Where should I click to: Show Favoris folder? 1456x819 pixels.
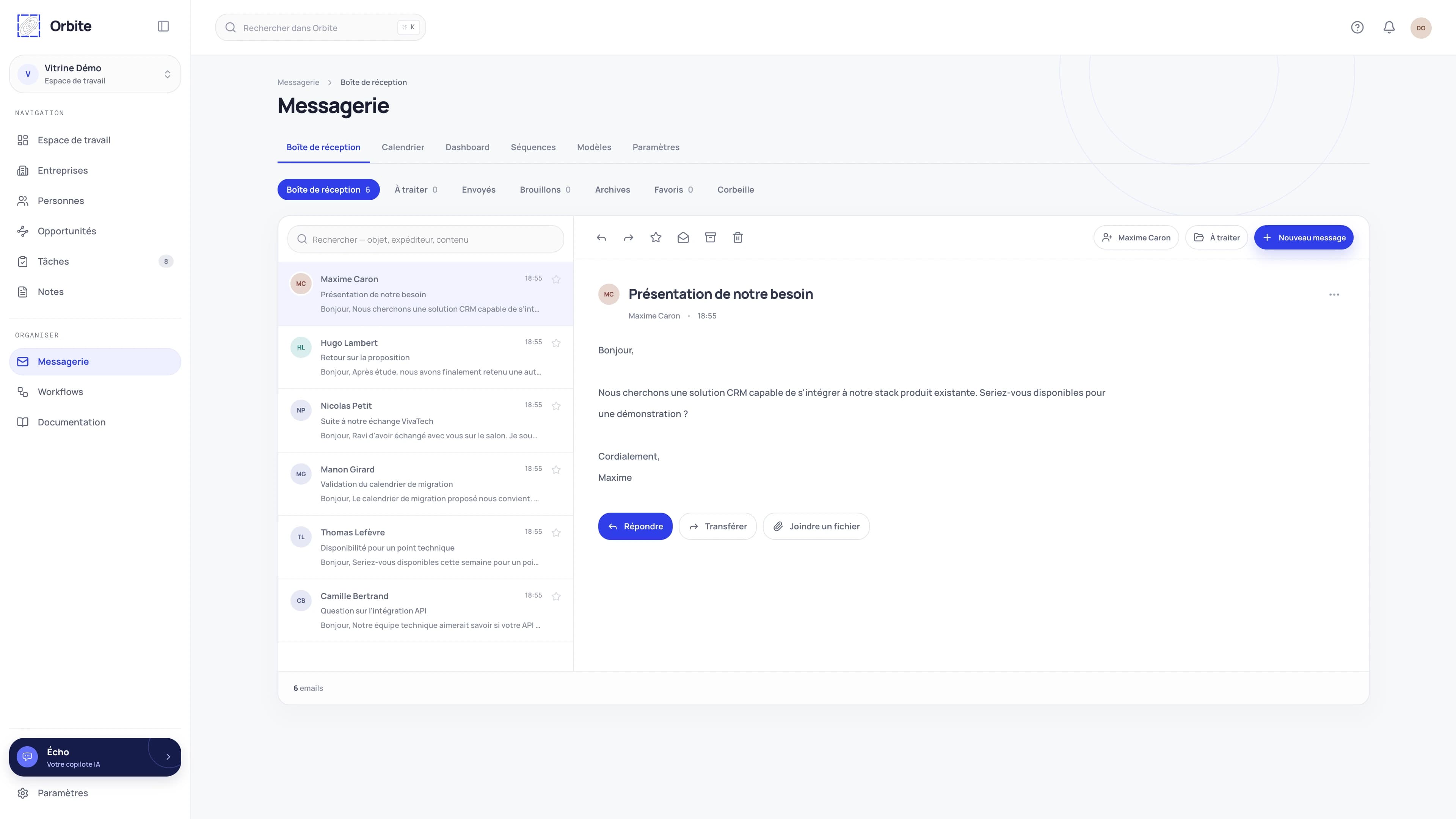click(673, 189)
